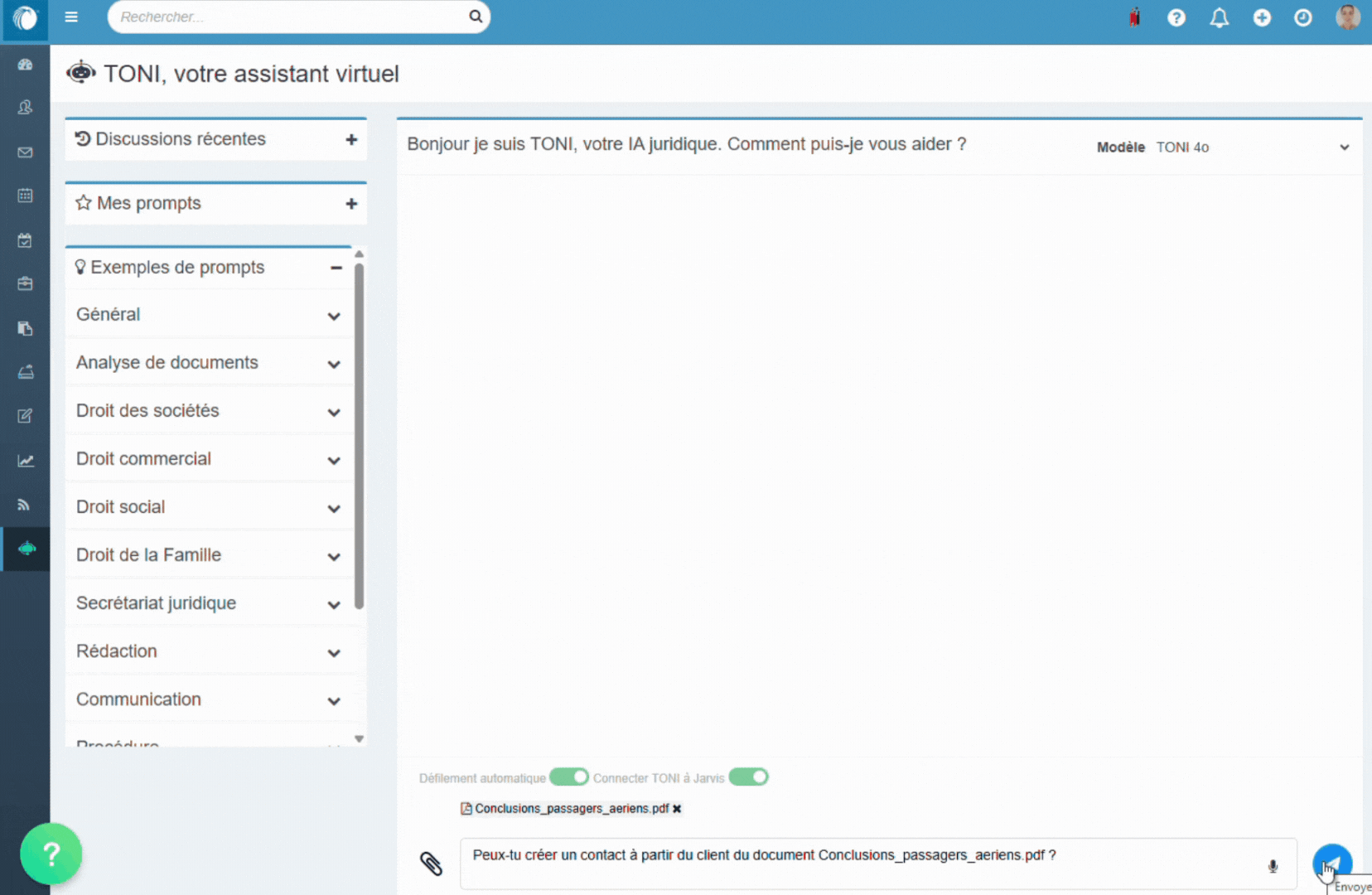Viewport: 1372px width, 895px height.
Task: Turn off Connecter TONI à Jarvis
Action: pos(748,776)
